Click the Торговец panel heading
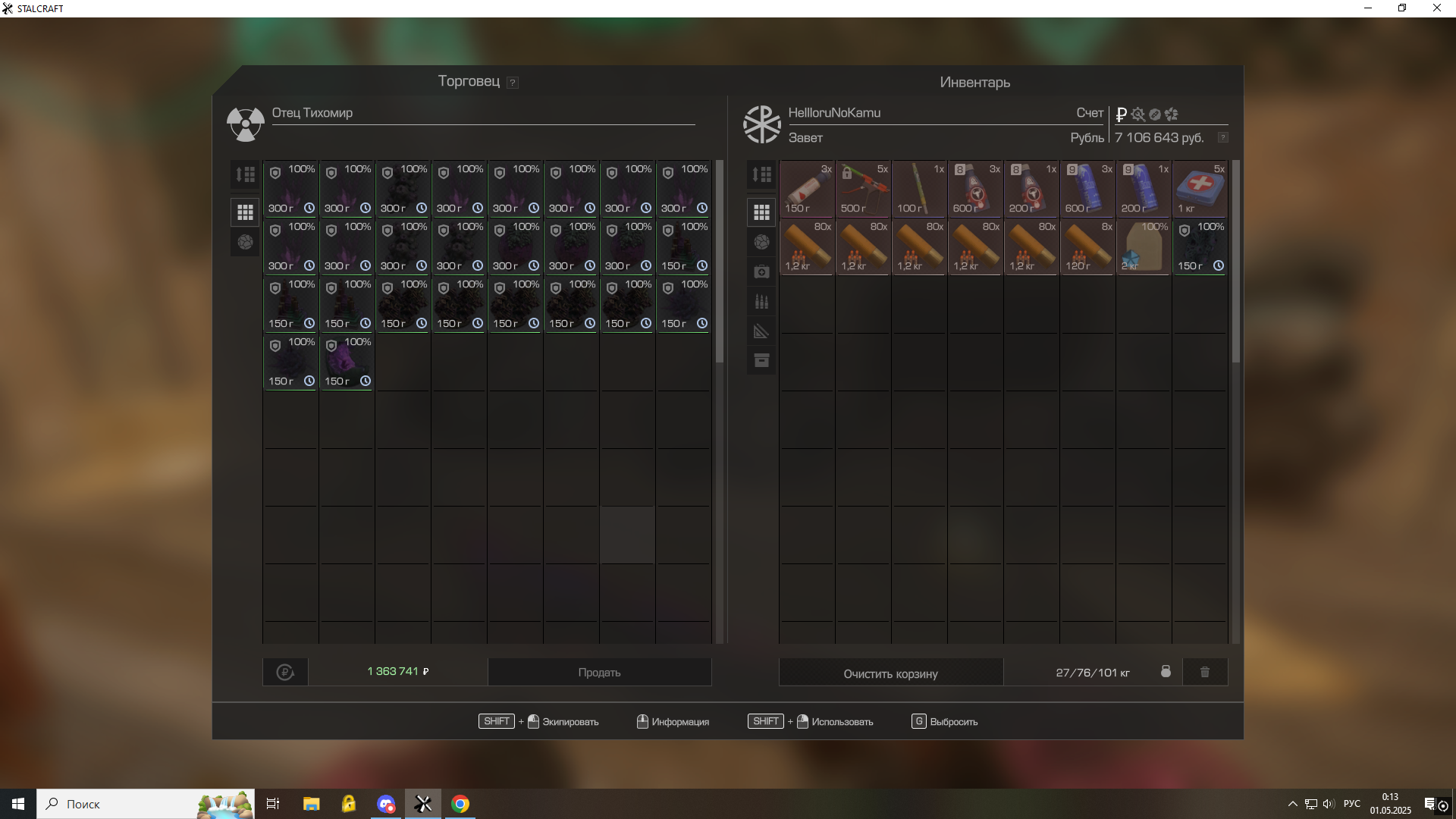This screenshot has height=819, width=1456. coord(469,81)
